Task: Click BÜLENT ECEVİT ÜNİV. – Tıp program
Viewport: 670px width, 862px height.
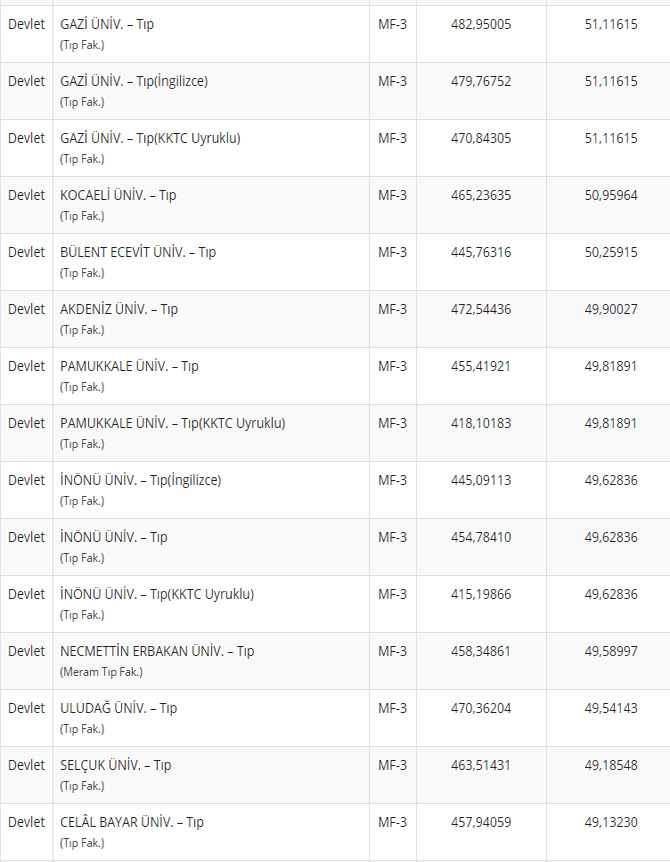Action: pyautogui.click(x=138, y=252)
